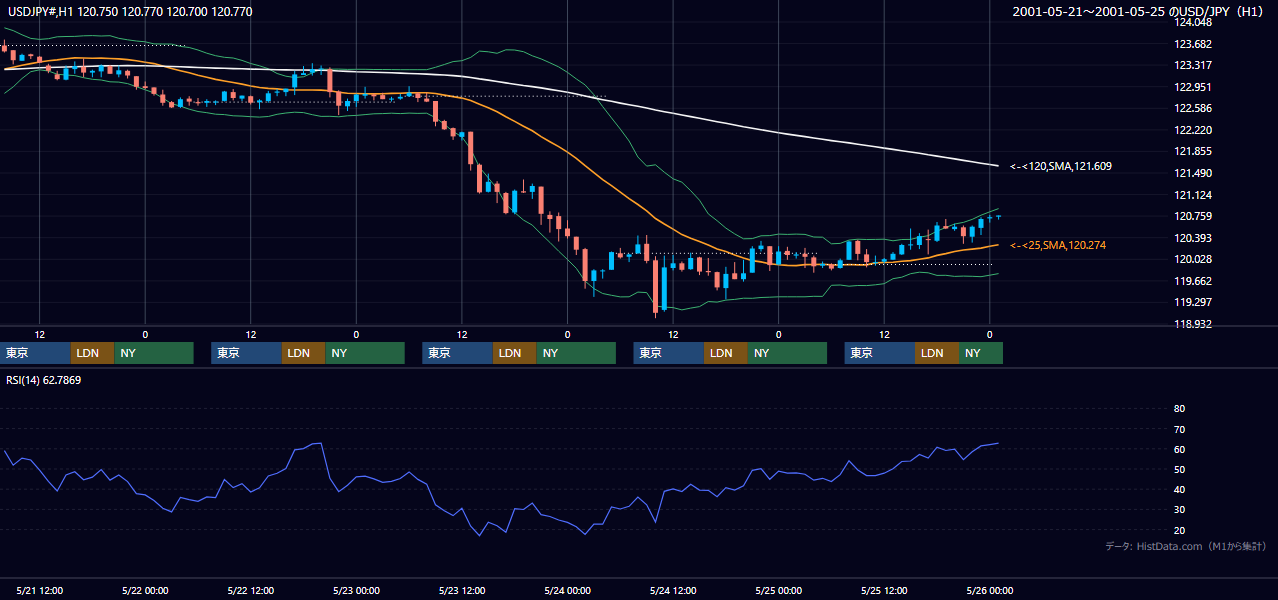Select the RSI(14) 62.7869 indicator label

44,380
